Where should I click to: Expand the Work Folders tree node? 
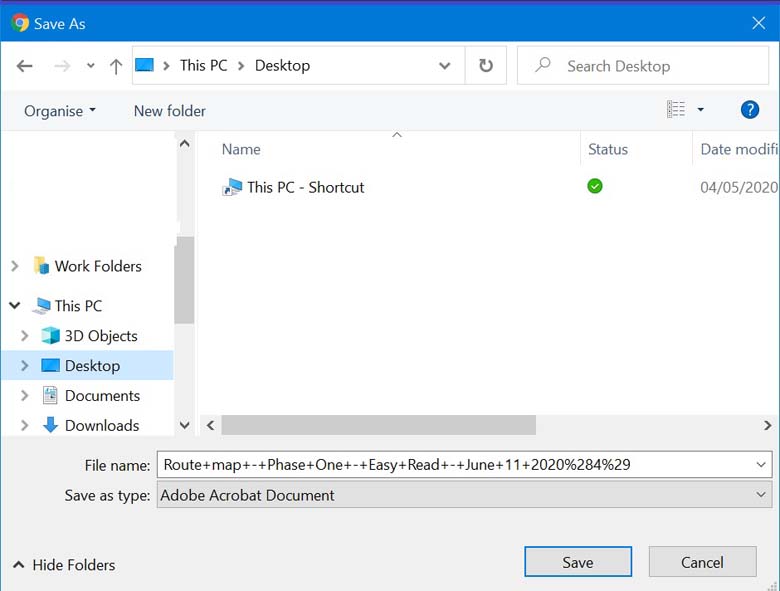coord(15,266)
